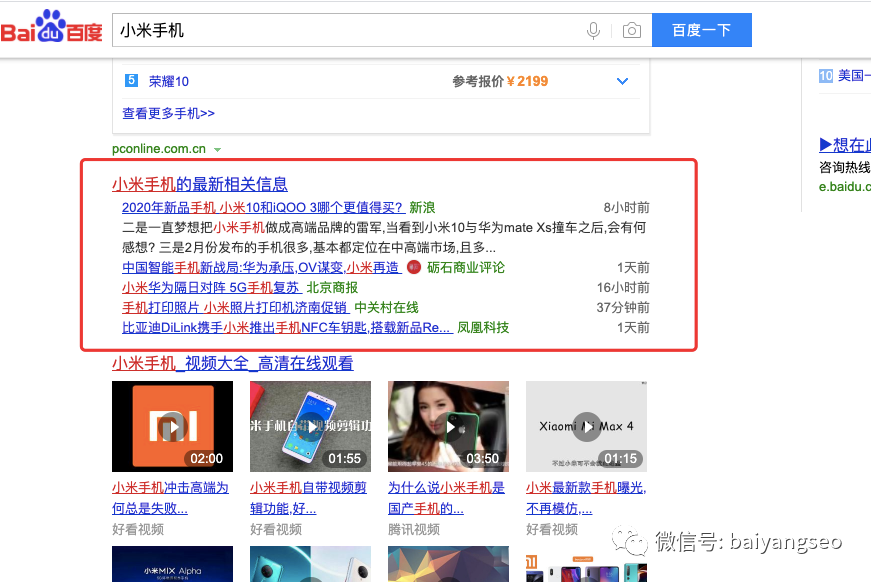The width and height of the screenshot is (871, 582).
Task: Open the 小米手机的最新相关信息 heading link
Action: click(200, 184)
